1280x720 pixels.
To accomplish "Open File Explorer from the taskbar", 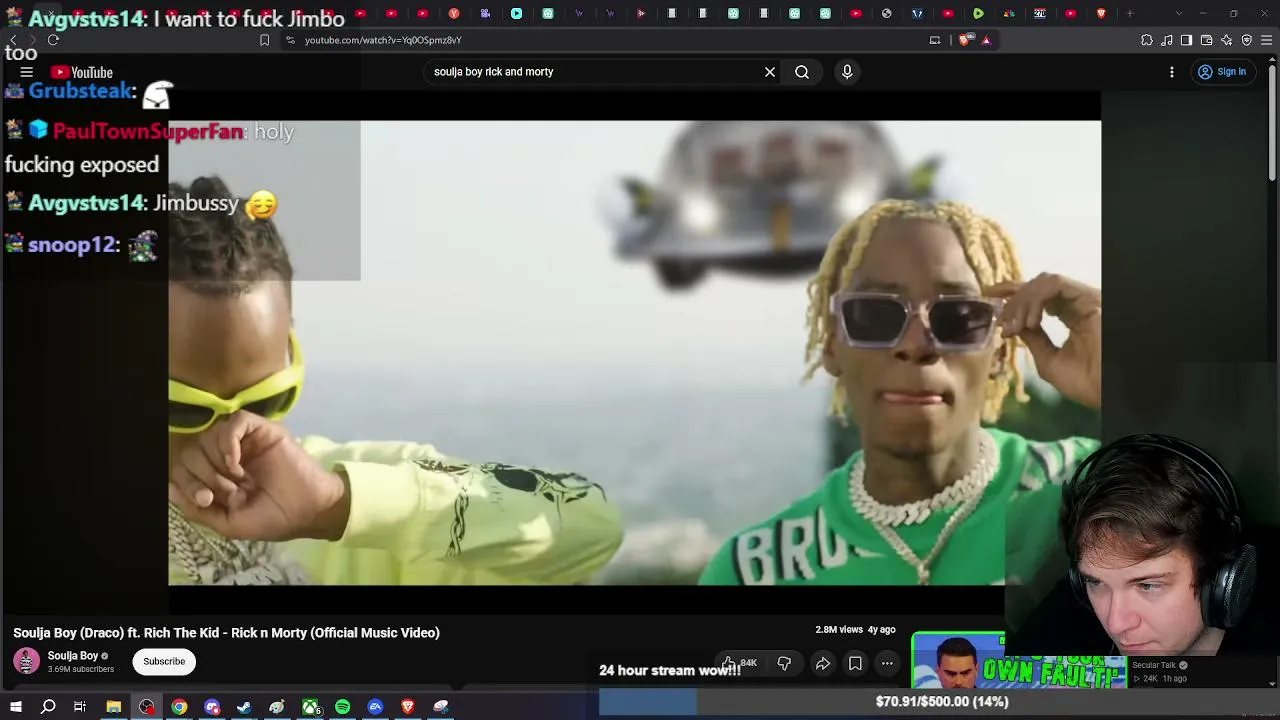I will tap(114, 707).
